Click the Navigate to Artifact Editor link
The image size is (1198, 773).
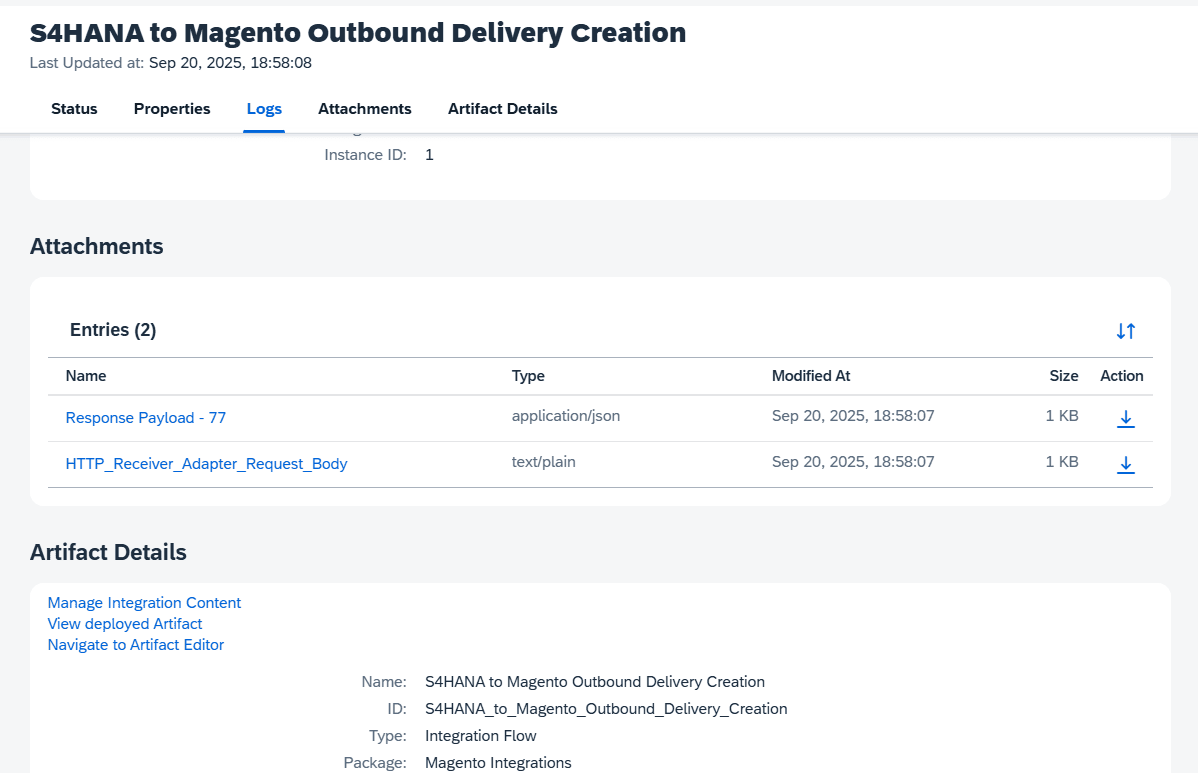[136, 645]
